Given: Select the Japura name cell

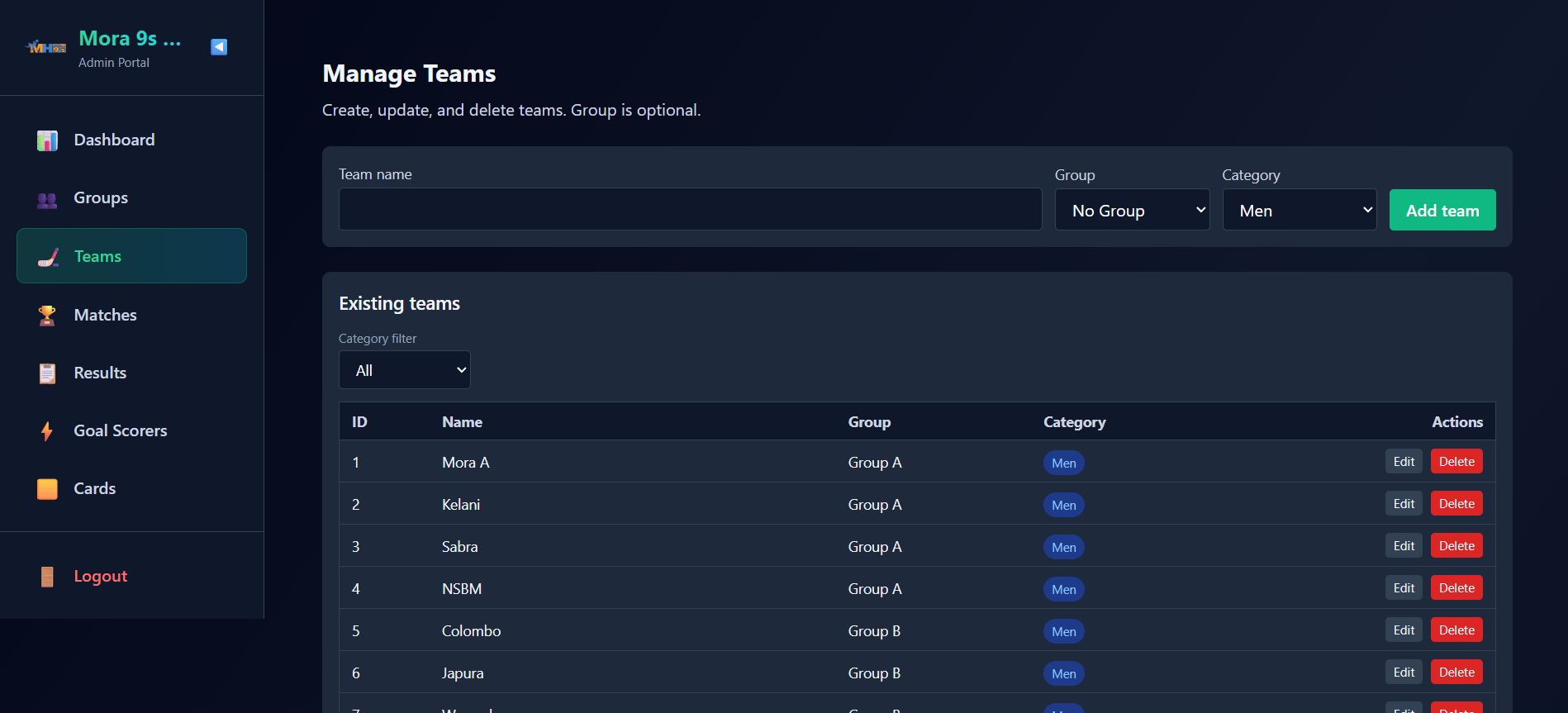Looking at the screenshot, I should 463,673.
